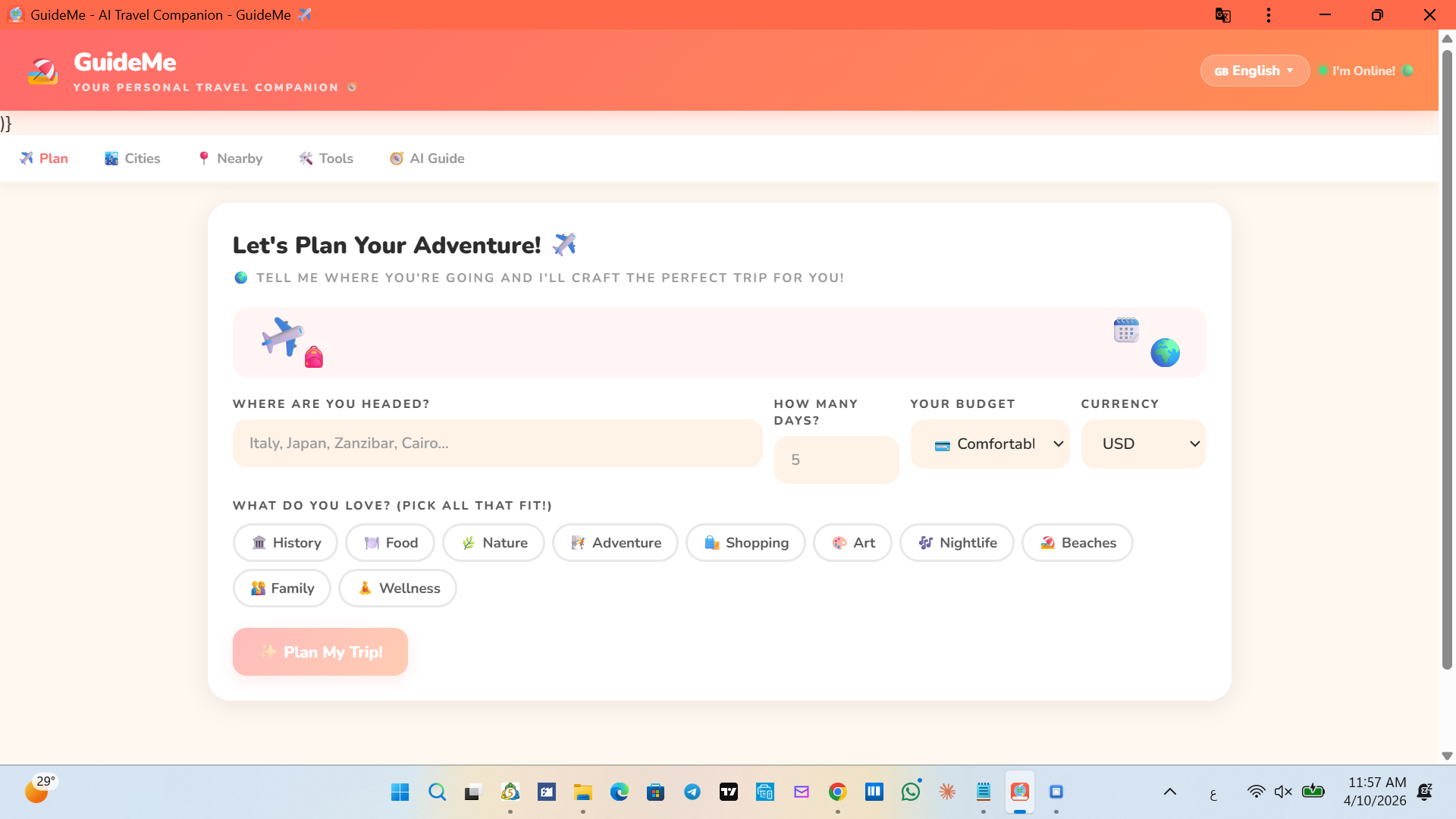This screenshot has height=819, width=1456.
Task: Click the Nearby pin icon
Action: (203, 158)
